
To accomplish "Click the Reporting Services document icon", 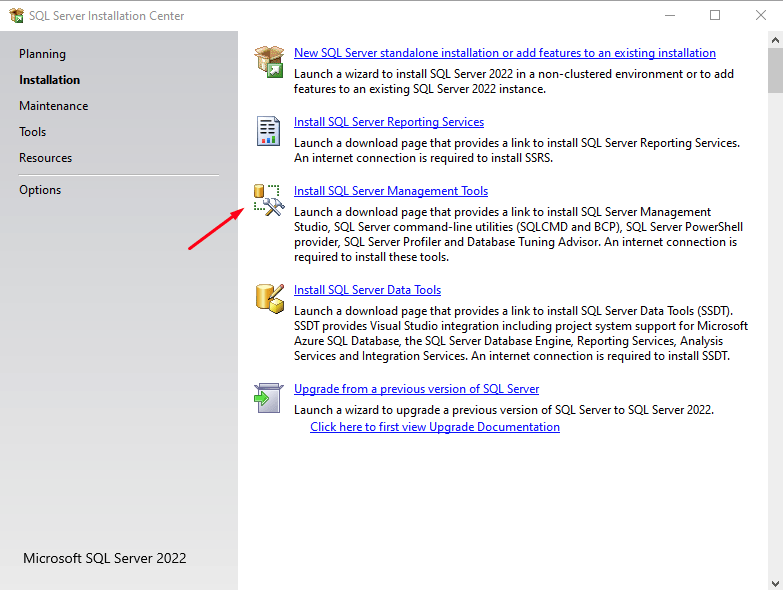I will tap(268, 131).
